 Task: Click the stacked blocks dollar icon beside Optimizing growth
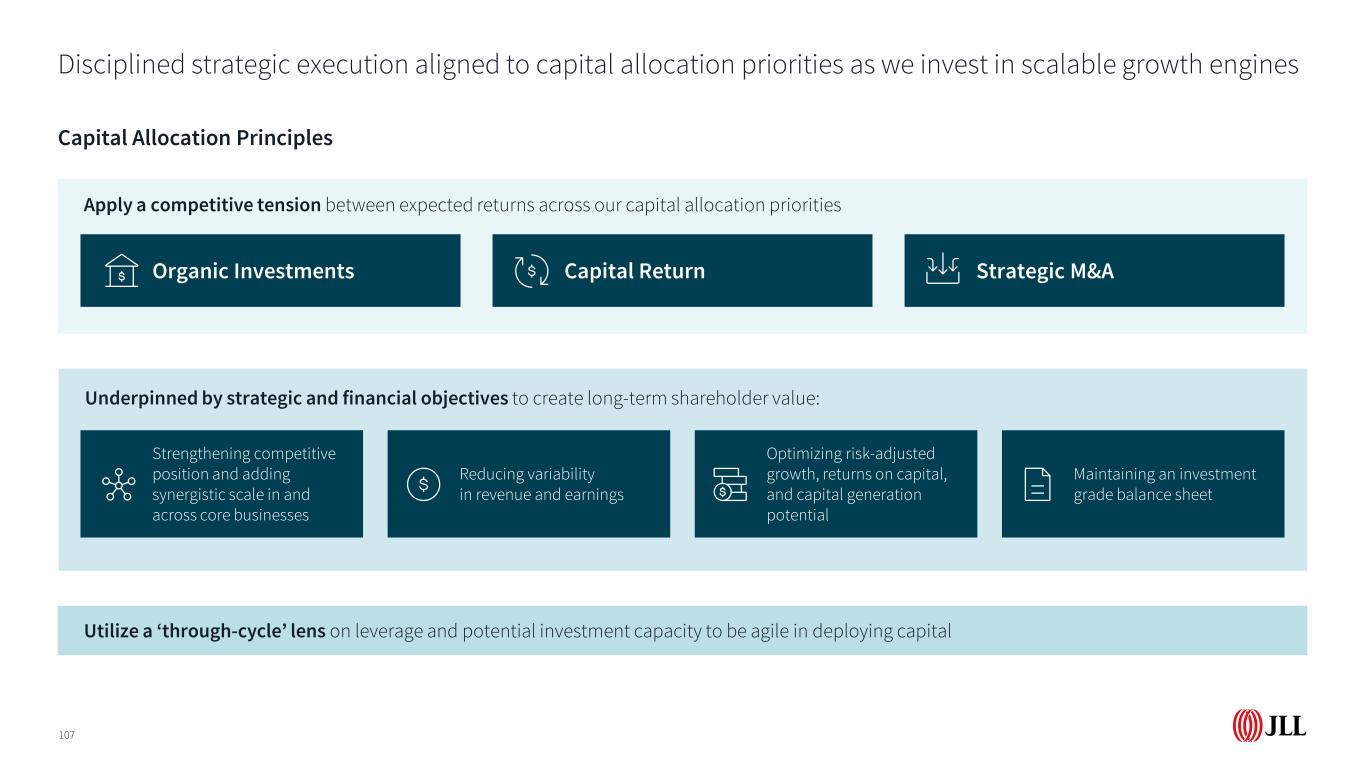click(729, 484)
